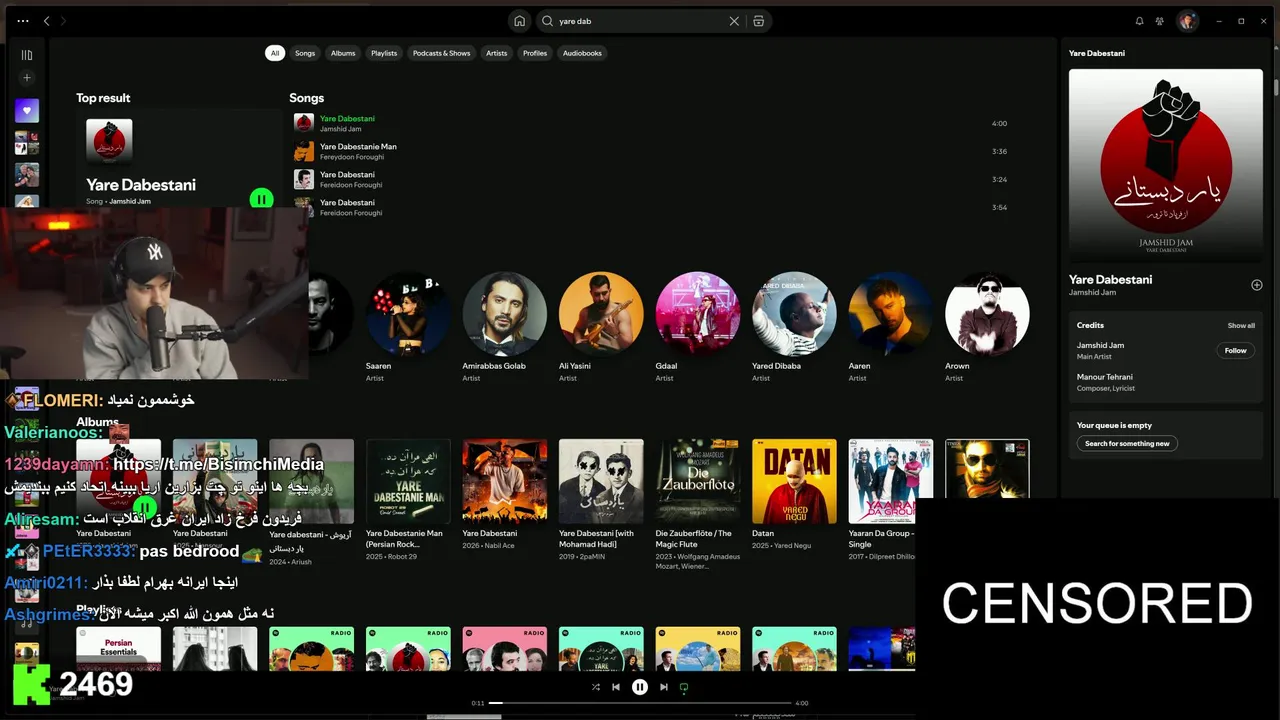Filter results by Albums
The width and height of the screenshot is (1280, 720).
(x=343, y=53)
